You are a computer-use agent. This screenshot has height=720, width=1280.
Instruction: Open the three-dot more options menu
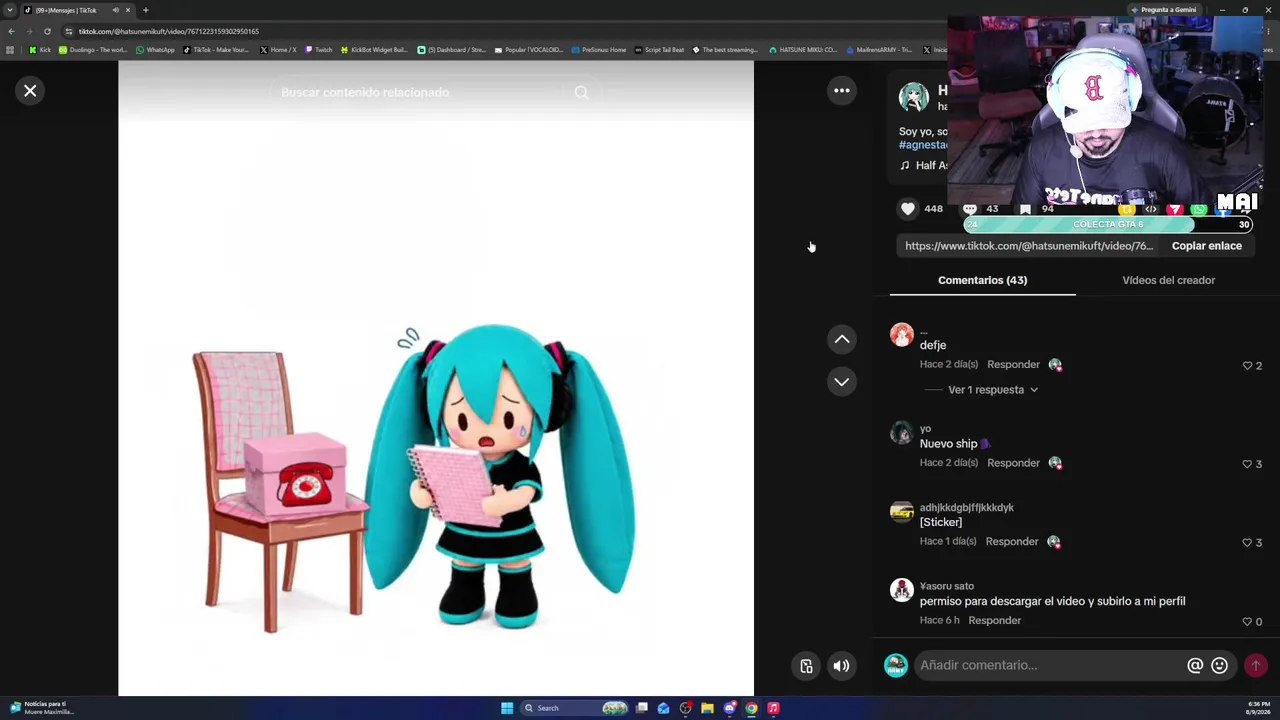(842, 91)
